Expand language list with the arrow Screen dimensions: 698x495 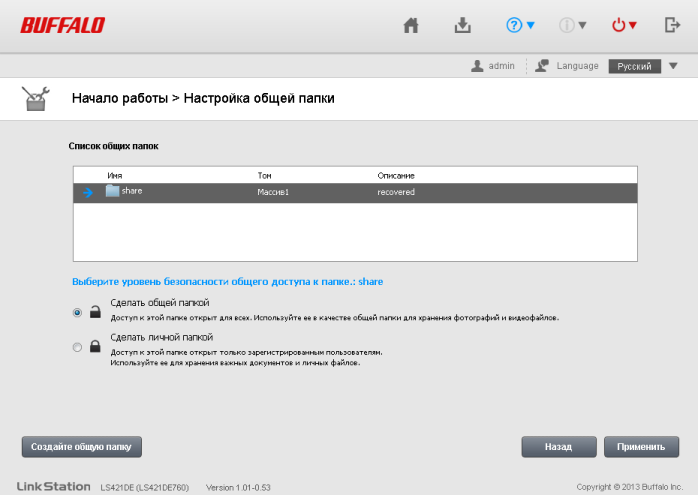pos(673,66)
